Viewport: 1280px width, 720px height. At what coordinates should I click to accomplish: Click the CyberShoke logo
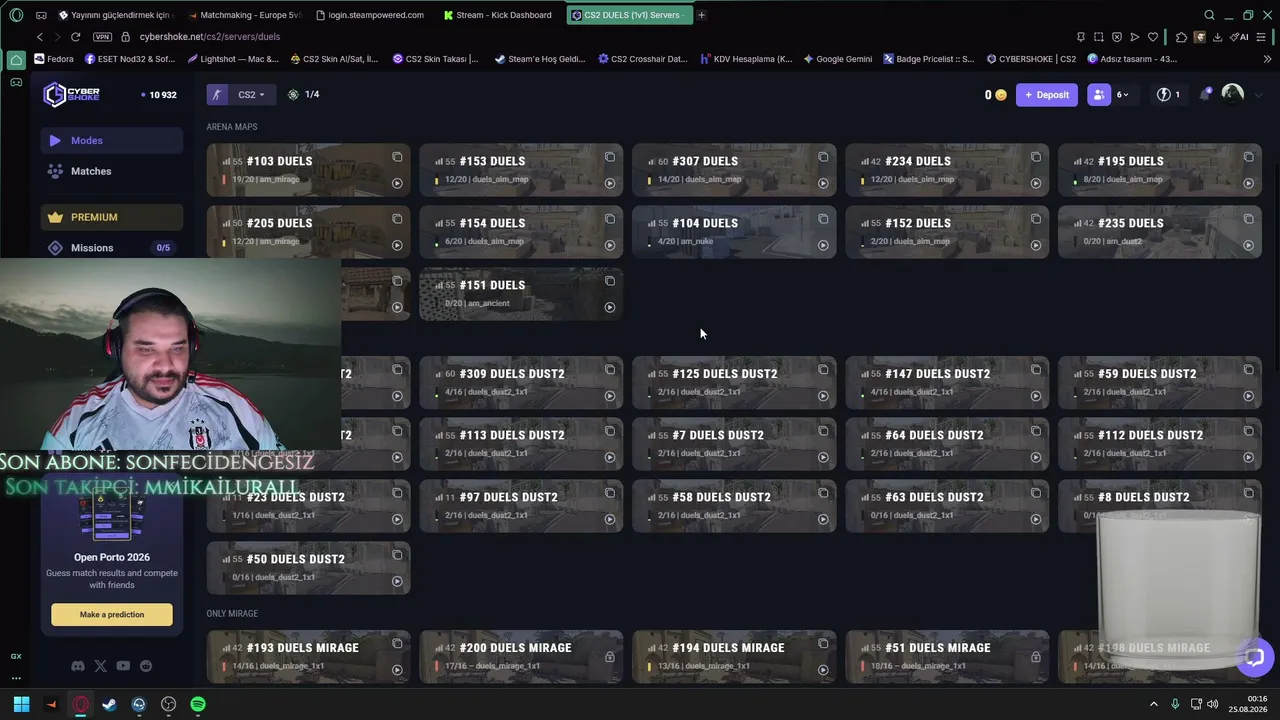click(x=71, y=94)
